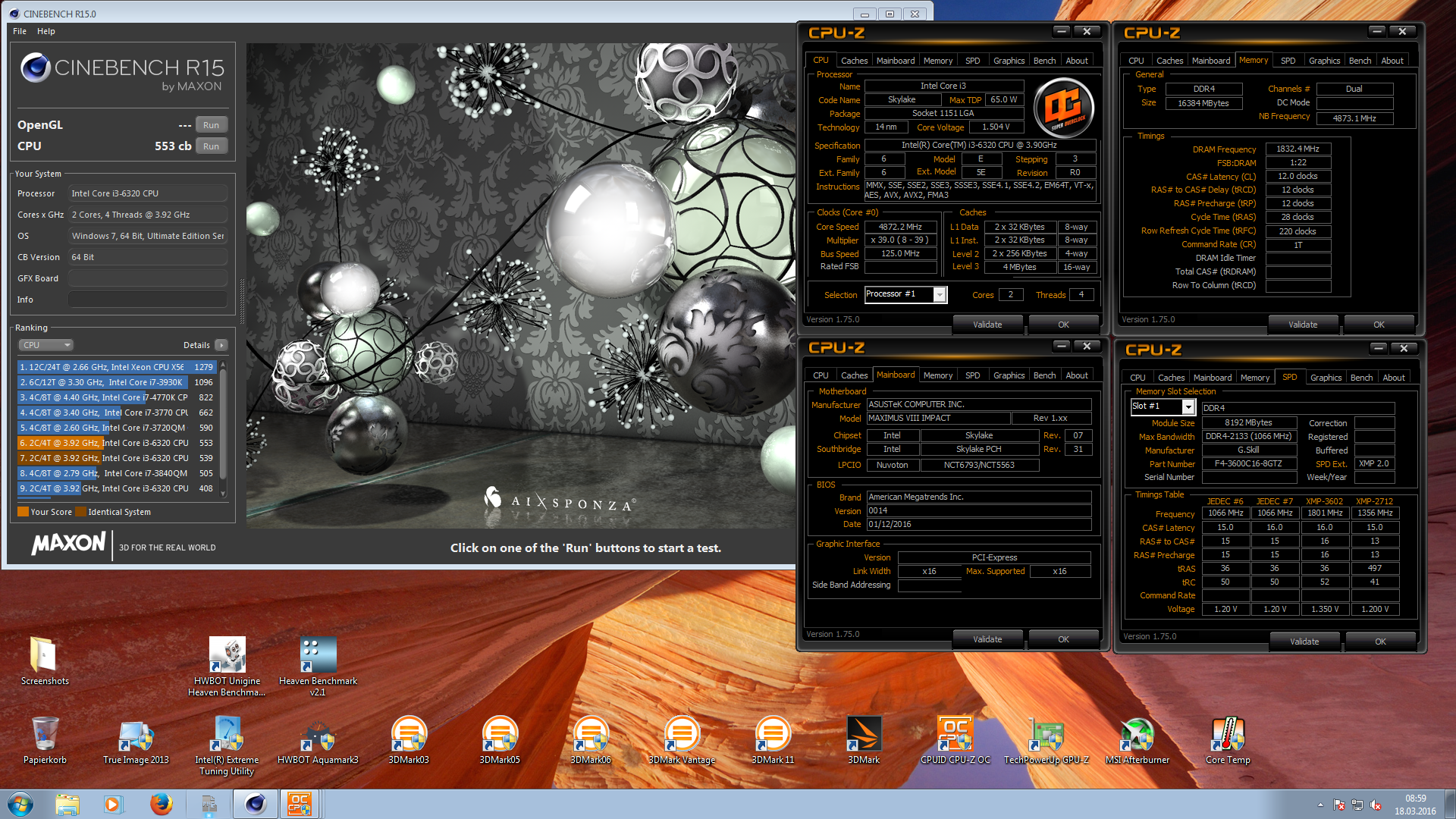1456x819 pixels.
Task: Run the OpenGL benchmark
Action: 211,125
